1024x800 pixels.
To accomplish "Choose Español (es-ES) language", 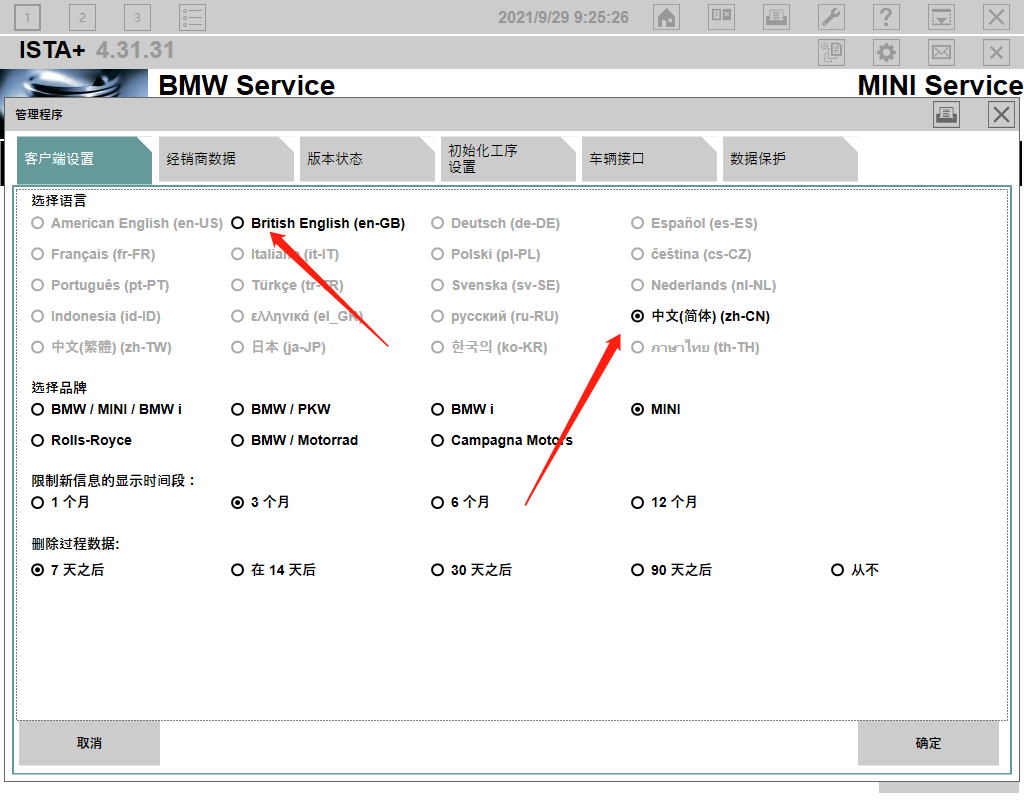I will [694, 223].
